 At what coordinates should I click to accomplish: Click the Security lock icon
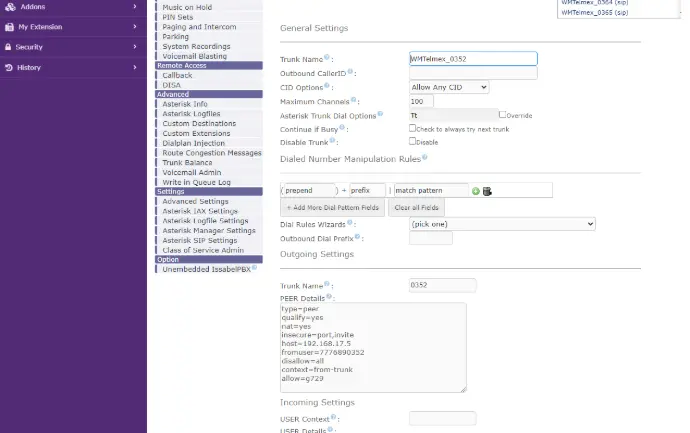[x=10, y=47]
